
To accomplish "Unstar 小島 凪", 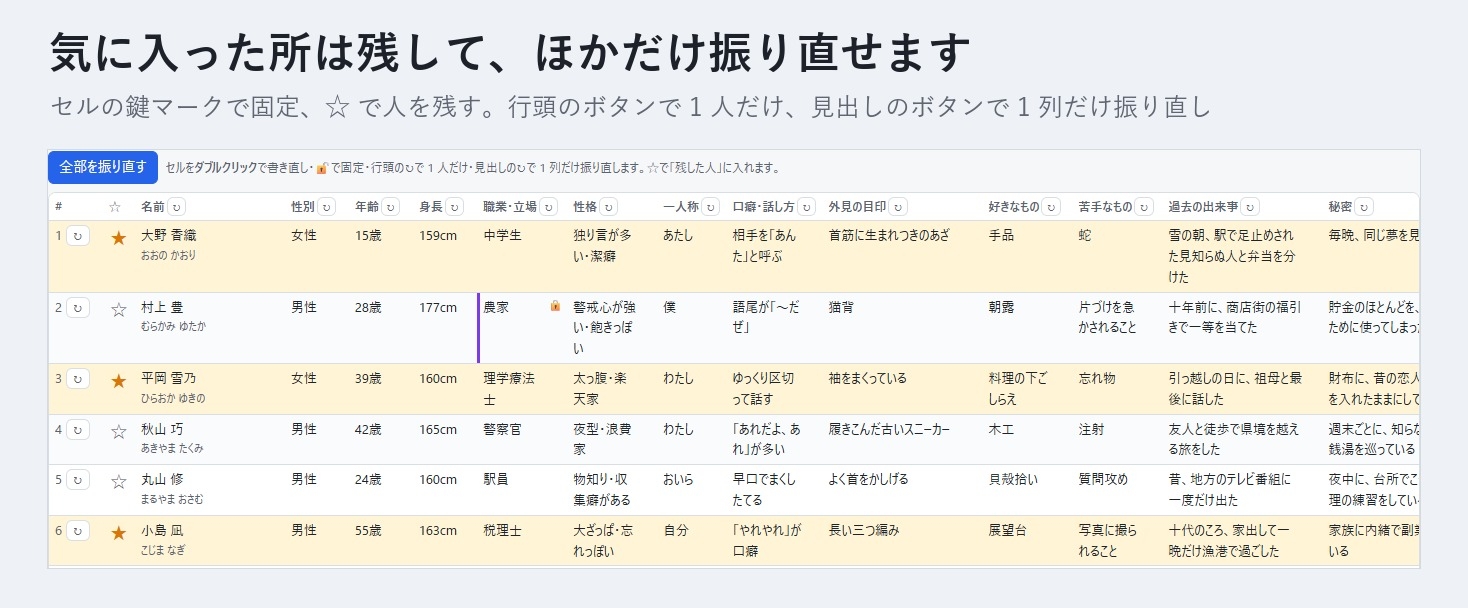I will point(119,532).
